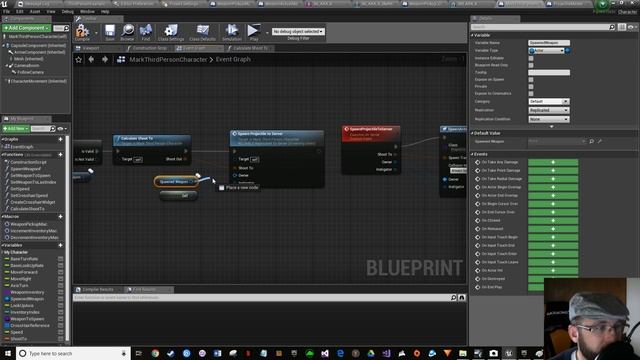
Task: Add new variable with Variables plus icon
Action: [x=60, y=245]
